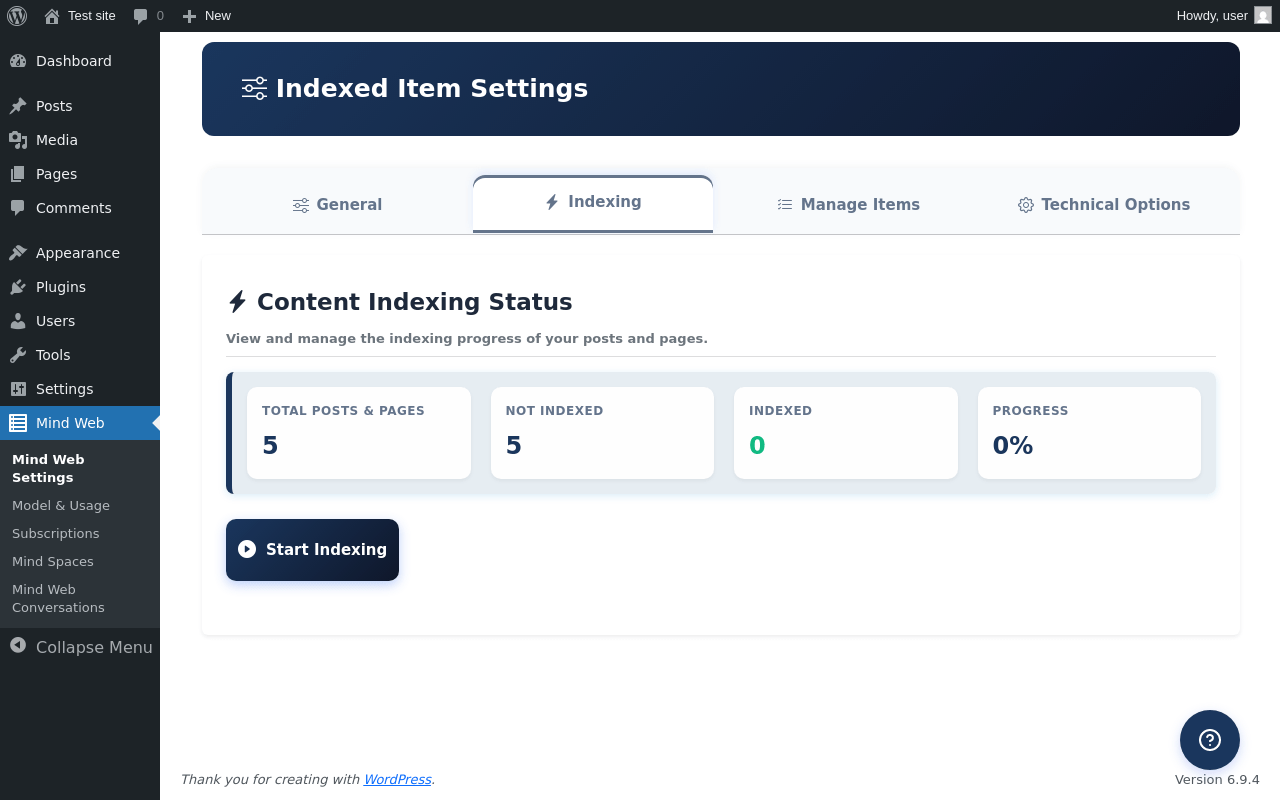The image size is (1280, 800).
Task: Click the help question mark button
Action: [1209, 740]
